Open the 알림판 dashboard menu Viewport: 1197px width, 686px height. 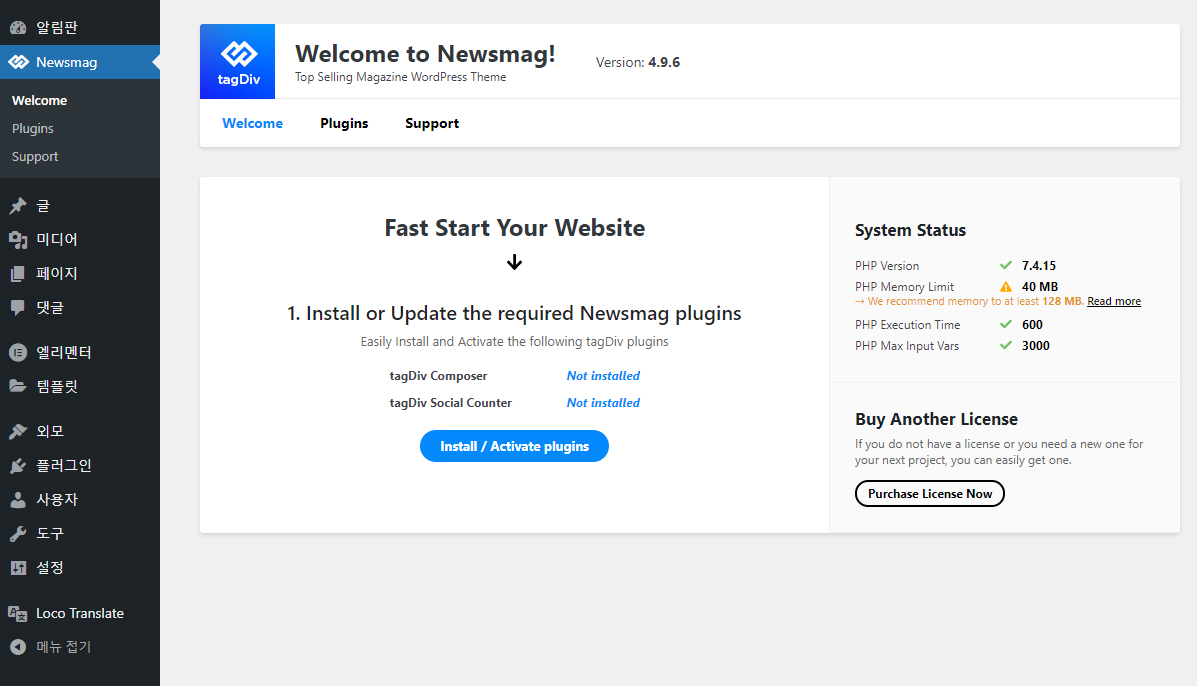(80, 27)
